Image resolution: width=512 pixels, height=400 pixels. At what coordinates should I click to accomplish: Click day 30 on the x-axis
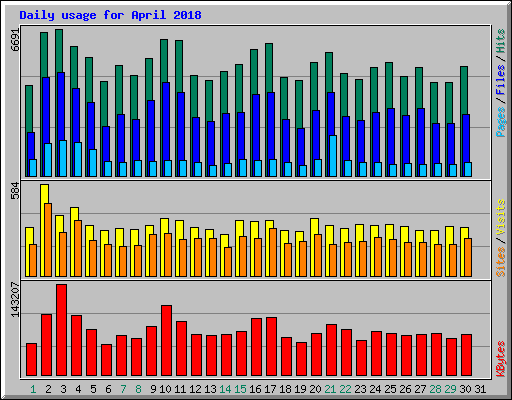click(x=465, y=389)
